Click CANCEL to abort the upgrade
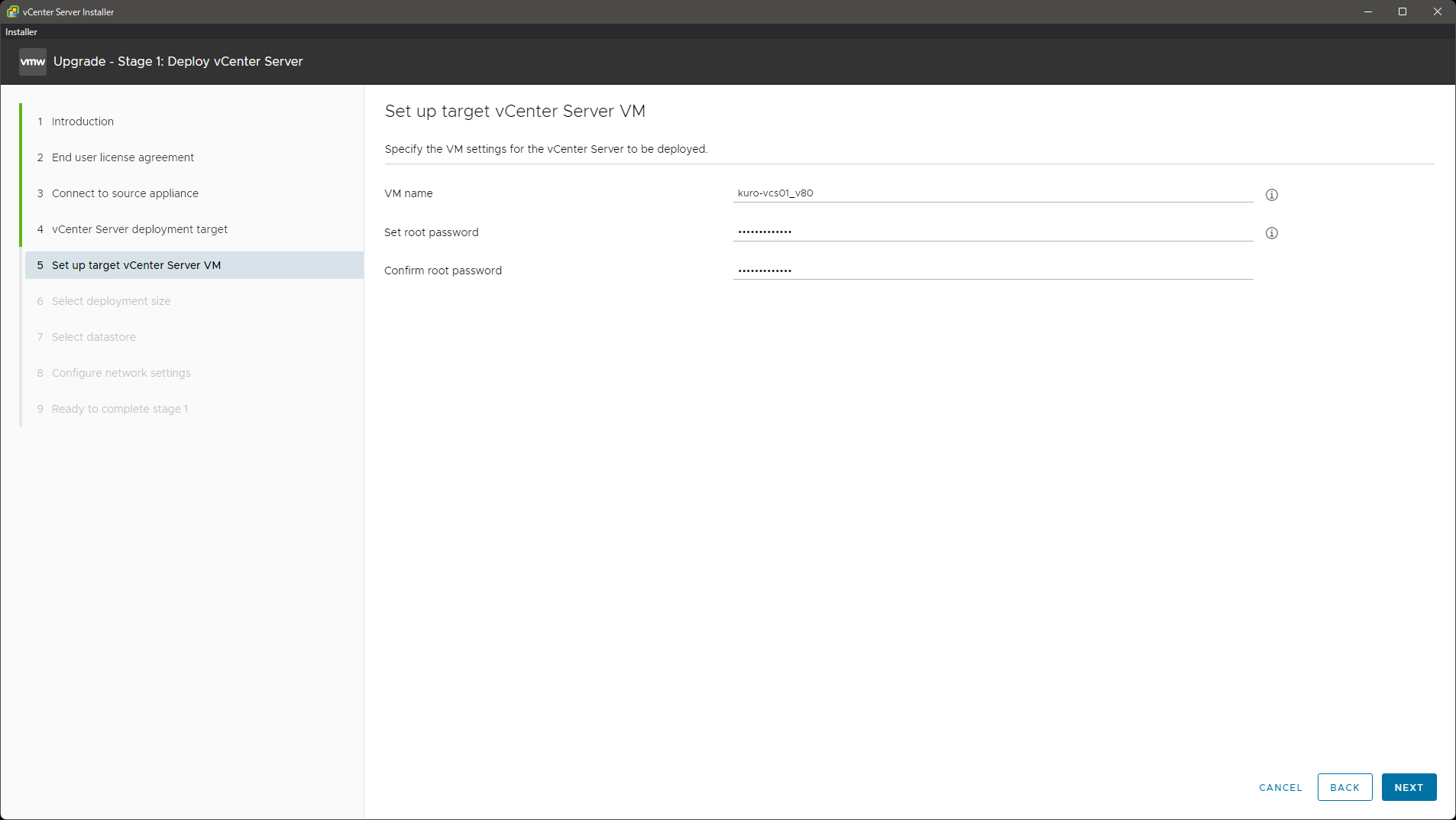The width and height of the screenshot is (1456, 820). point(1280,787)
